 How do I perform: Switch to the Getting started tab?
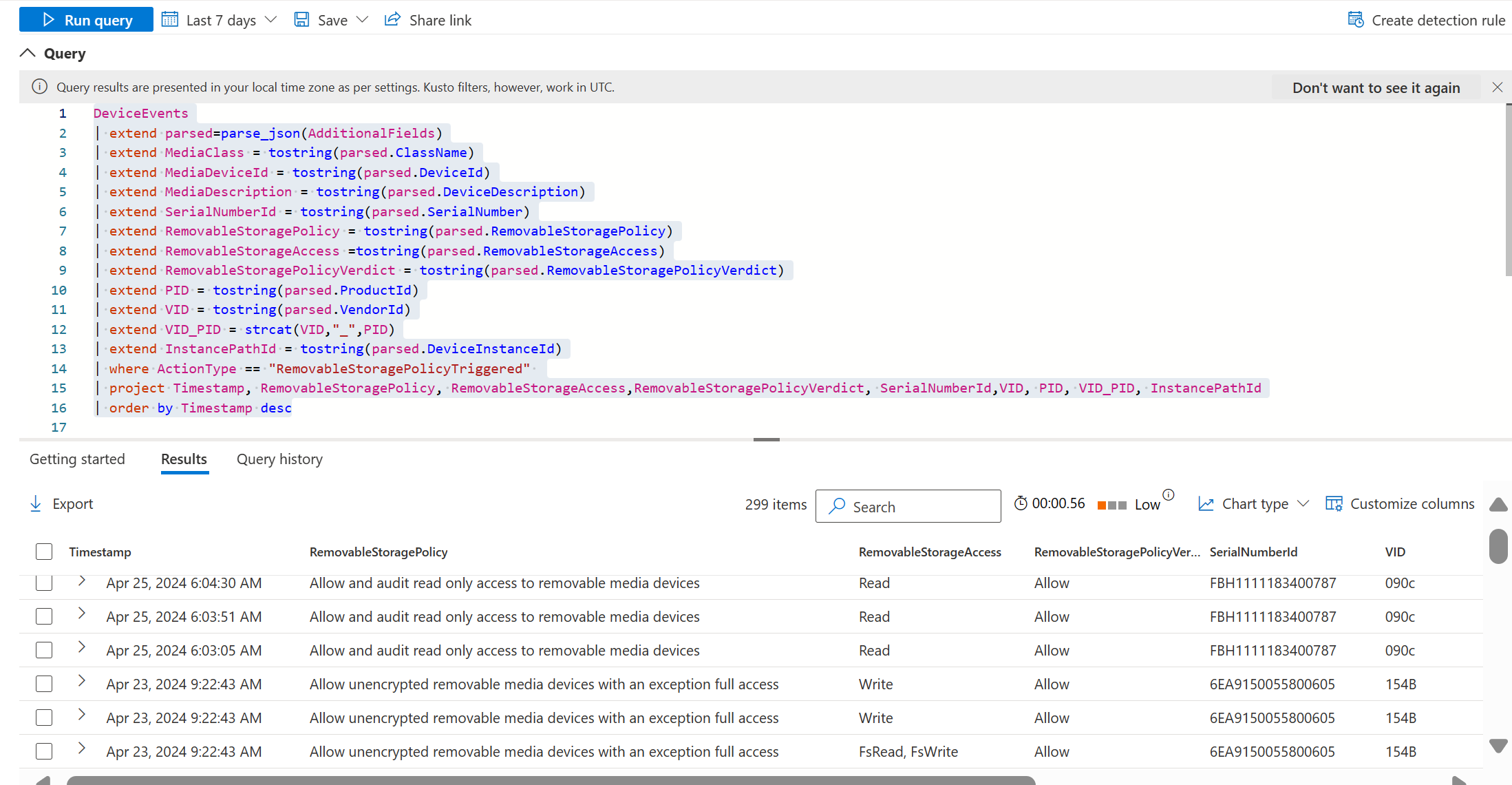tap(77, 459)
